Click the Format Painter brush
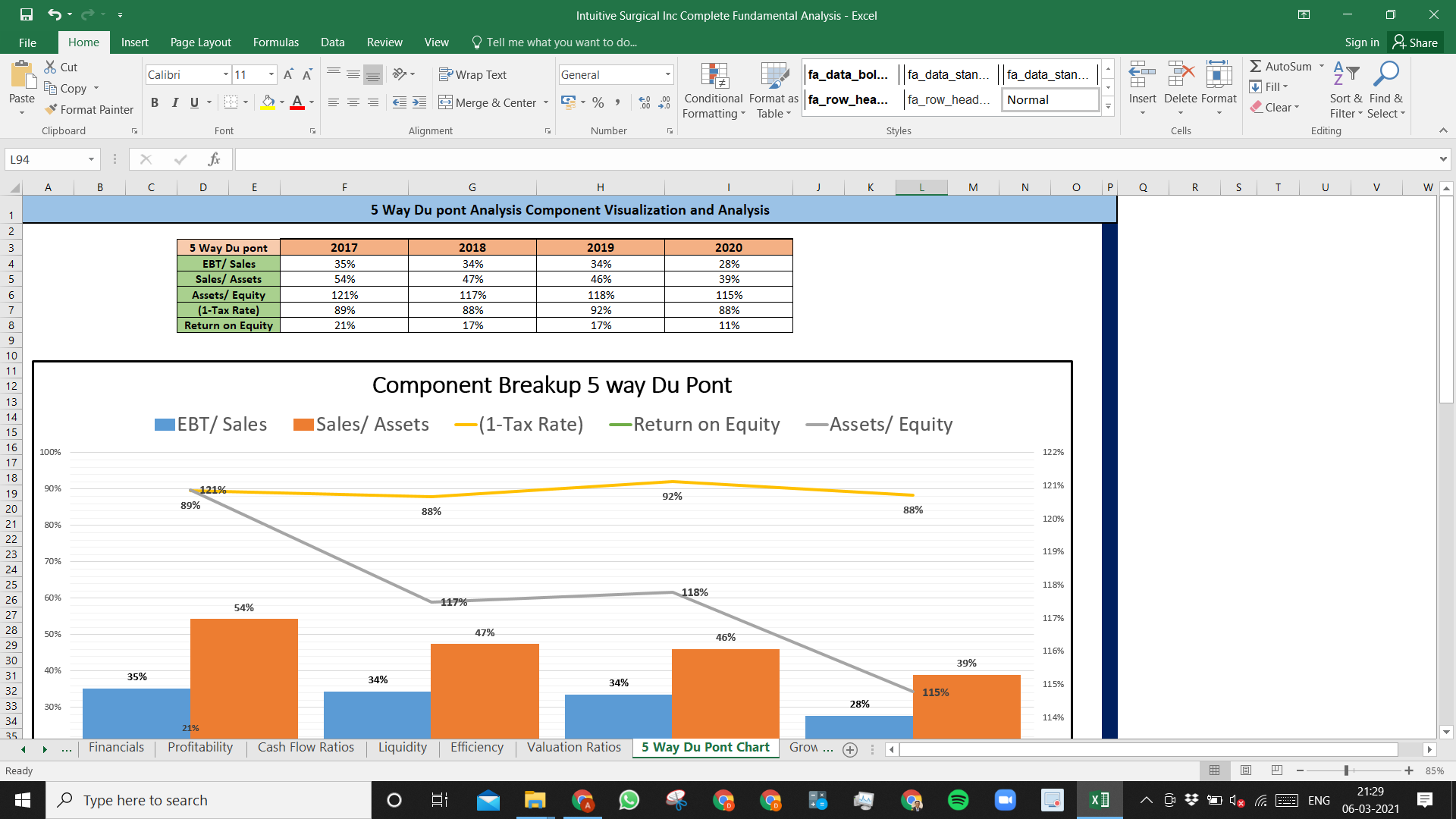The height and width of the screenshot is (819, 1456). pos(89,109)
